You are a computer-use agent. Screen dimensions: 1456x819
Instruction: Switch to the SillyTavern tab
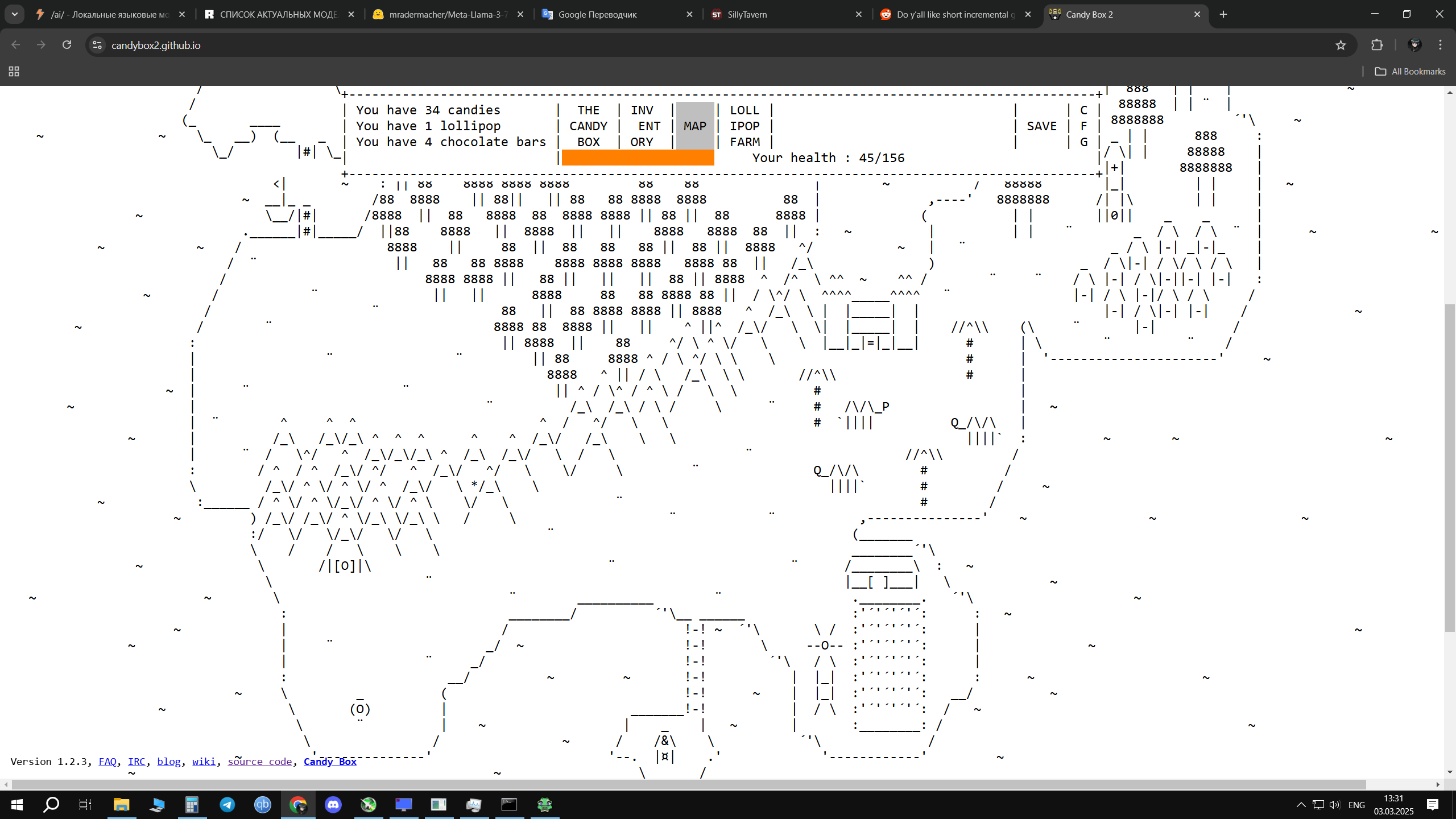pyautogui.click(x=787, y=14)
